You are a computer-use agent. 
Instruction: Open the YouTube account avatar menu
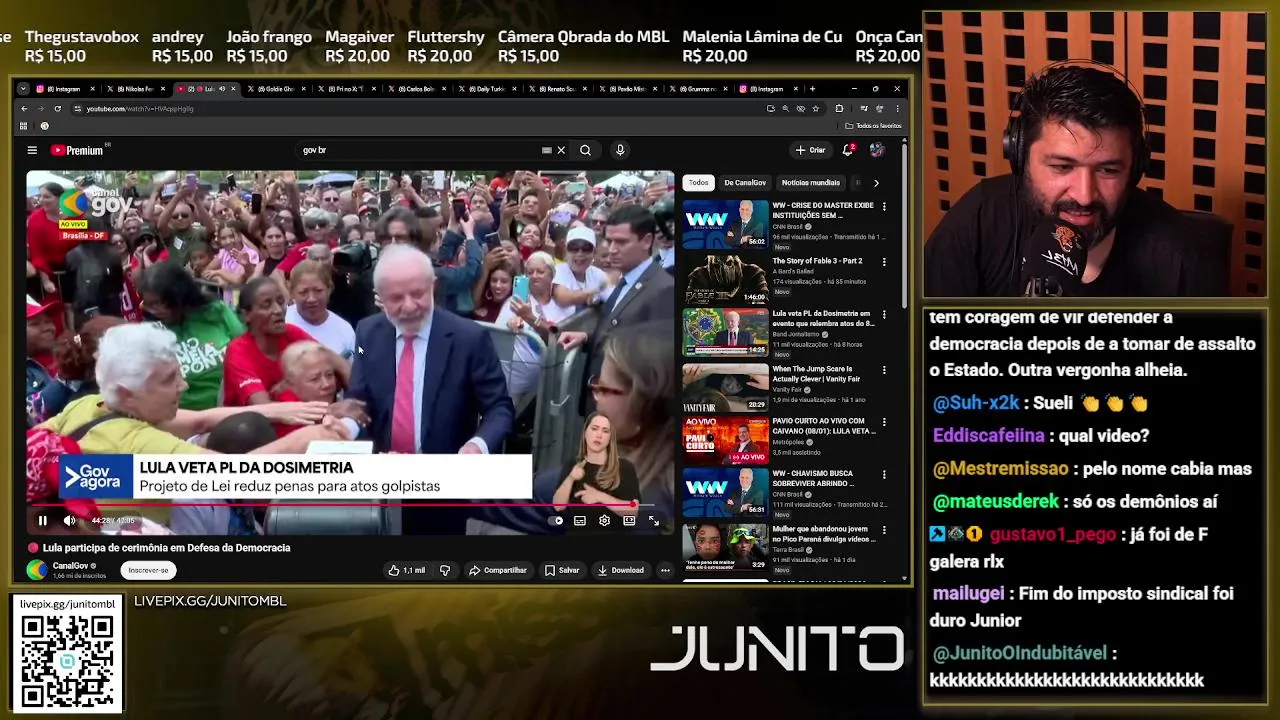coord(877,150)
